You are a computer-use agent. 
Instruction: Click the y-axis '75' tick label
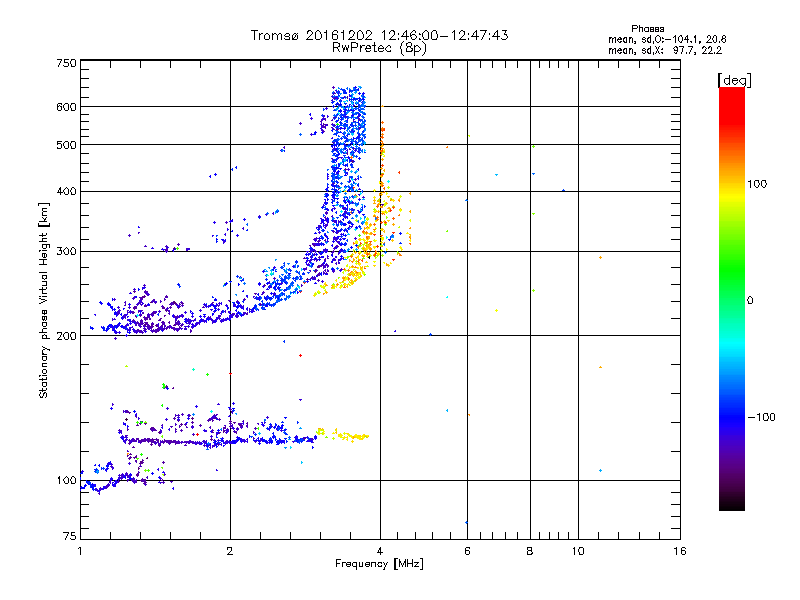click(70, 536)
